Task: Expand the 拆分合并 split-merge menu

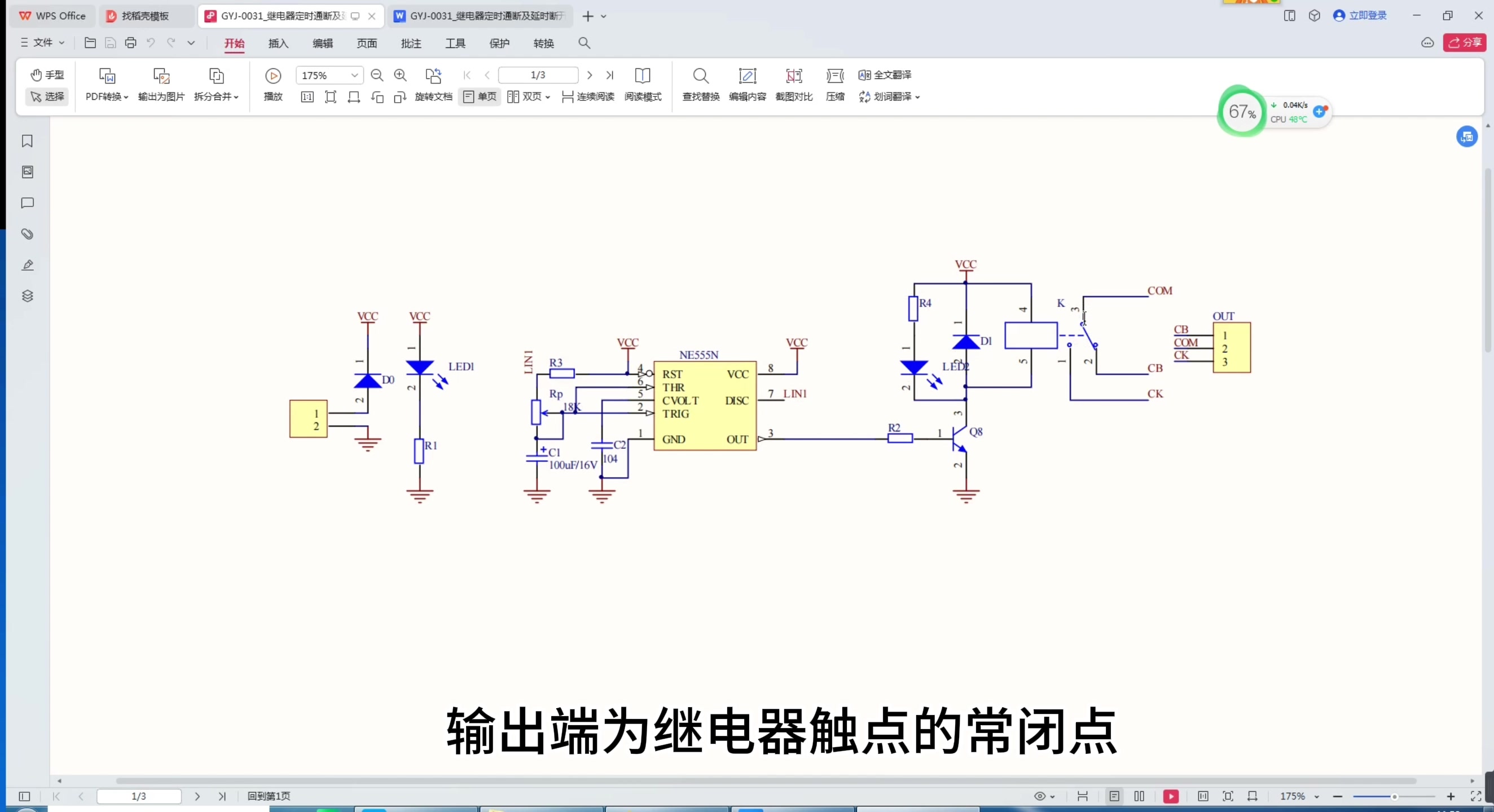Action: point(216,85)
